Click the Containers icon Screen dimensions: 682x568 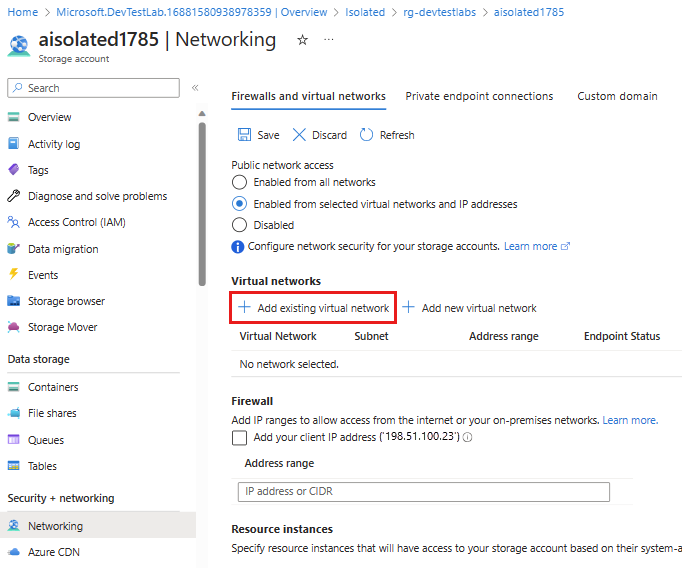13,387
